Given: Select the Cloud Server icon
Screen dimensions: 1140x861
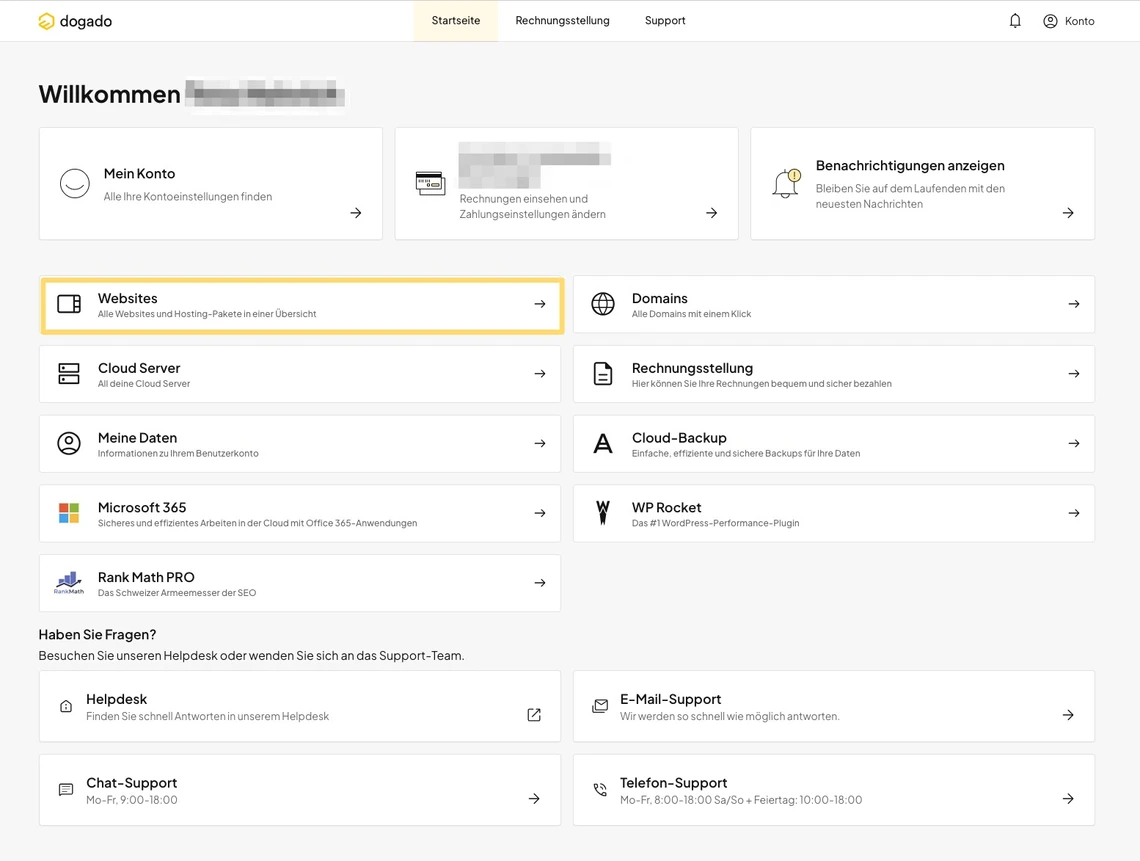Looking at the screenshot, I should [69, 373].
